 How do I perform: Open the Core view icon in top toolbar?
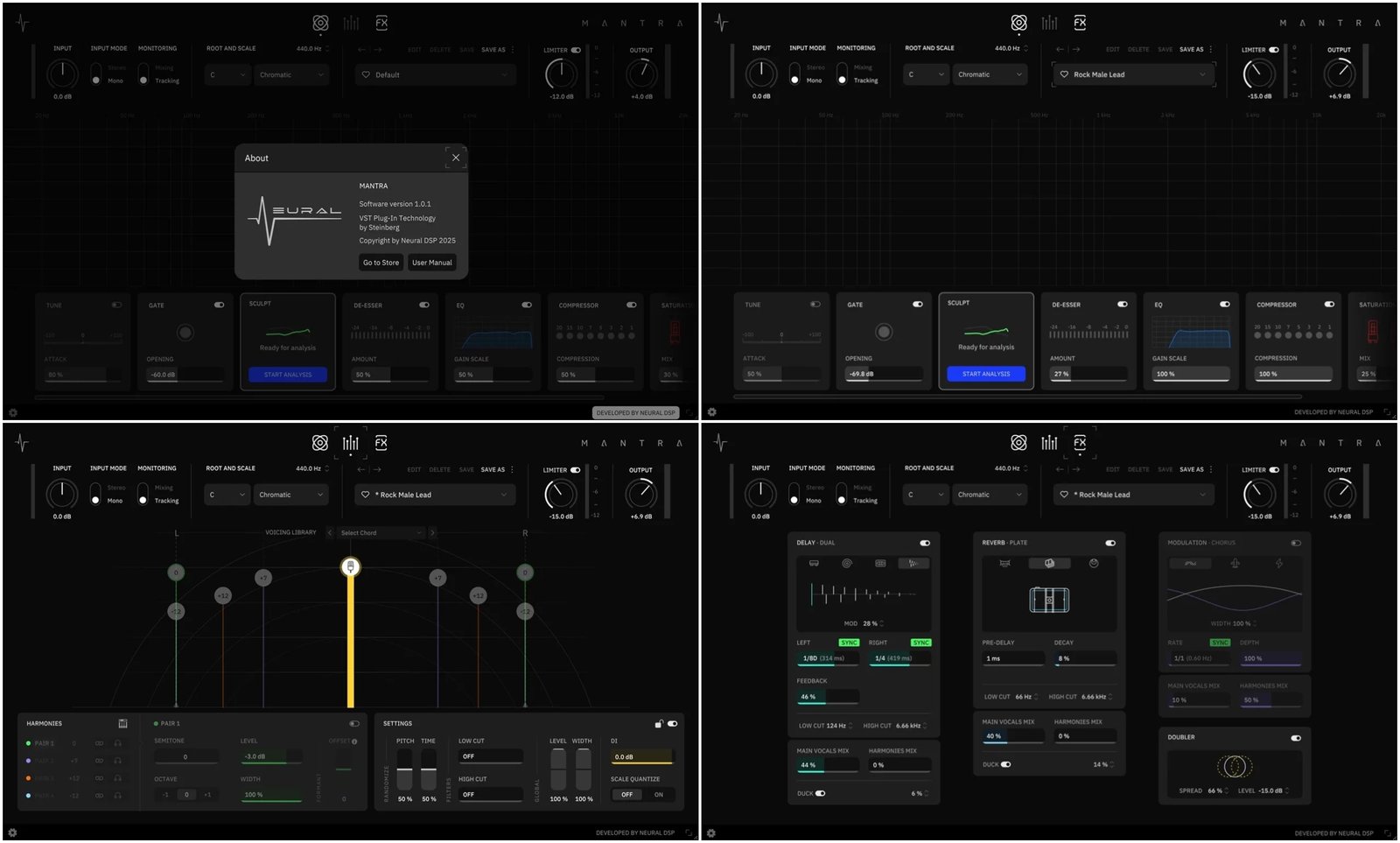coord(319,22)
